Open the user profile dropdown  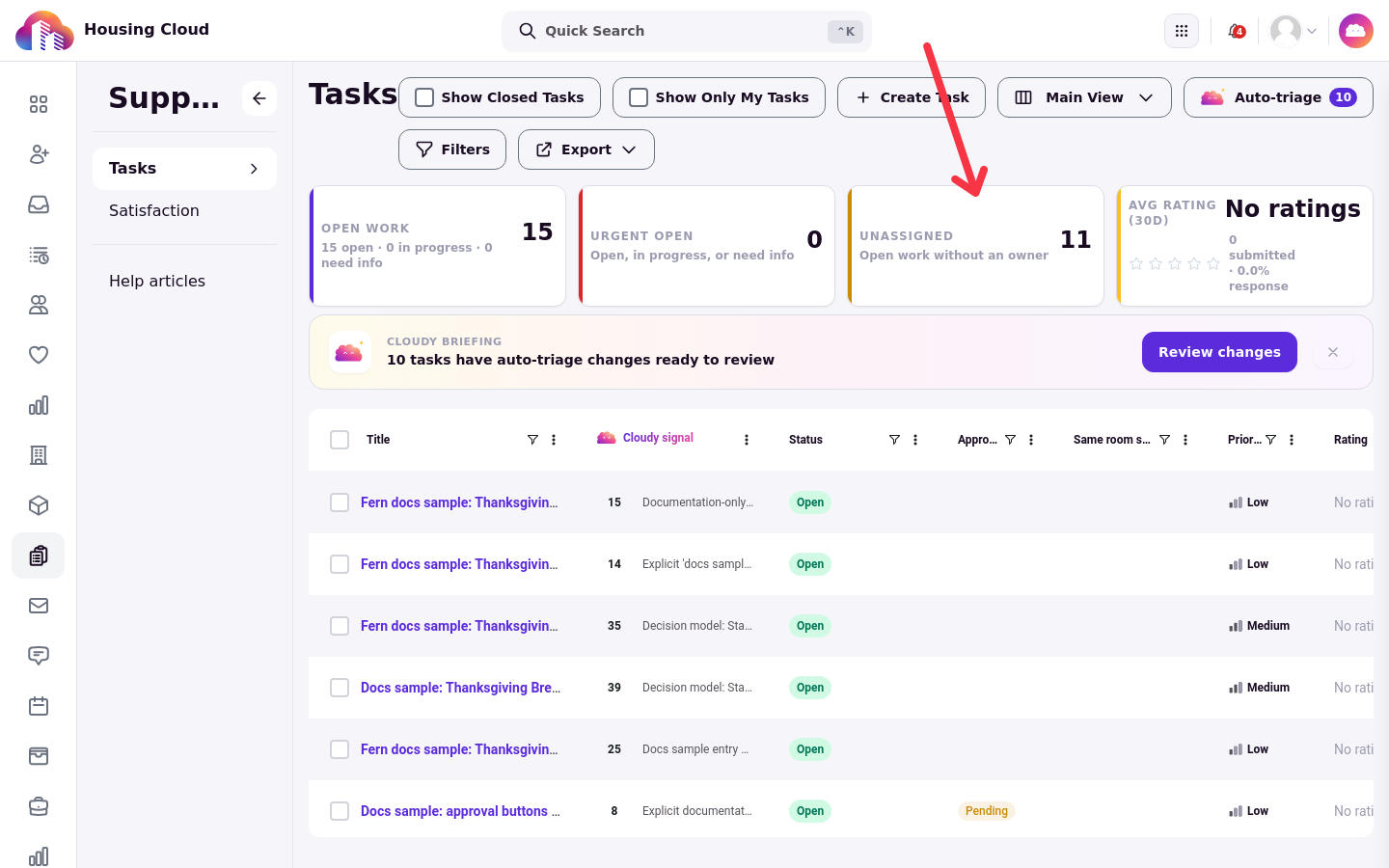1294,31
